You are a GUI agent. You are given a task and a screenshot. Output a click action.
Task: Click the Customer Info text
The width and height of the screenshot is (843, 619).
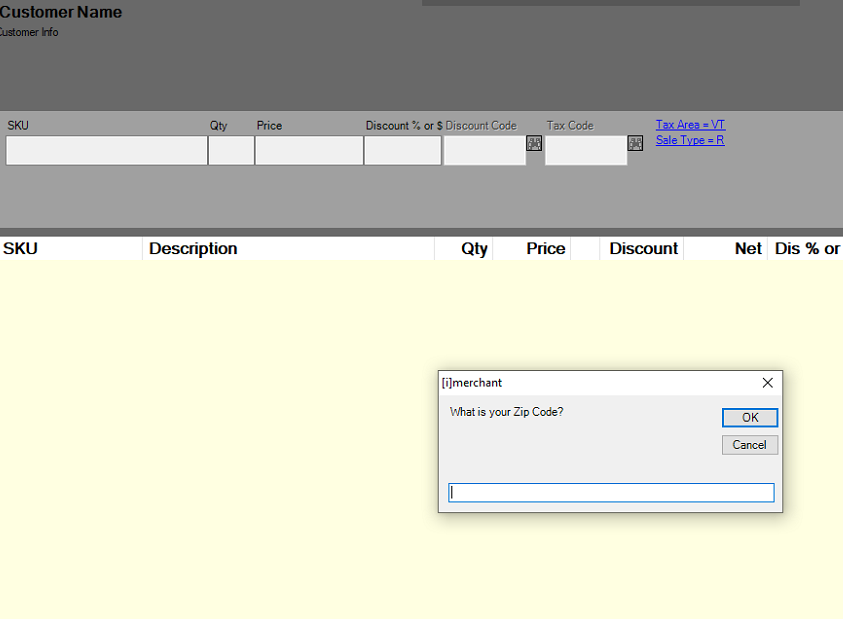coord(29,32)
